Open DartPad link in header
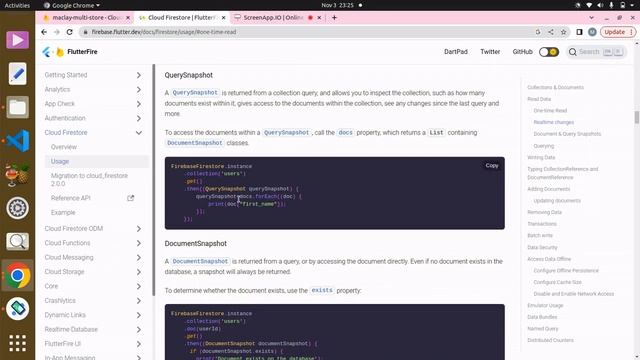Image resolution: width=640 pixels, height=360 pixels. (456, 52)
